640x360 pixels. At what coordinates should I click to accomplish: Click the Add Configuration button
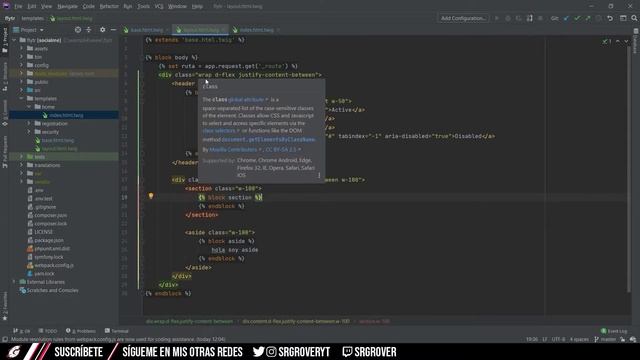click(463, 18)
